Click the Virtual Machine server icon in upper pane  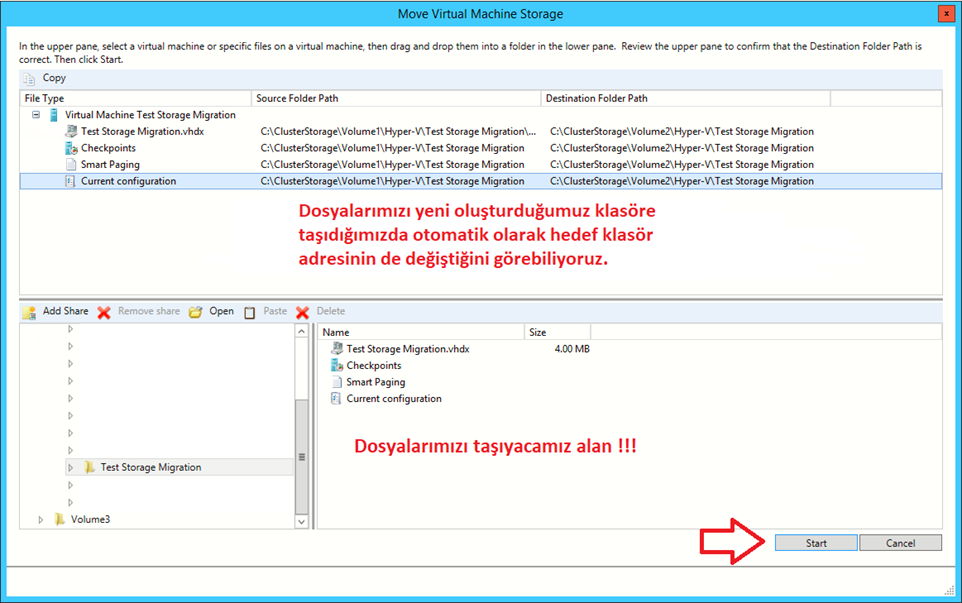coord(54,115)
